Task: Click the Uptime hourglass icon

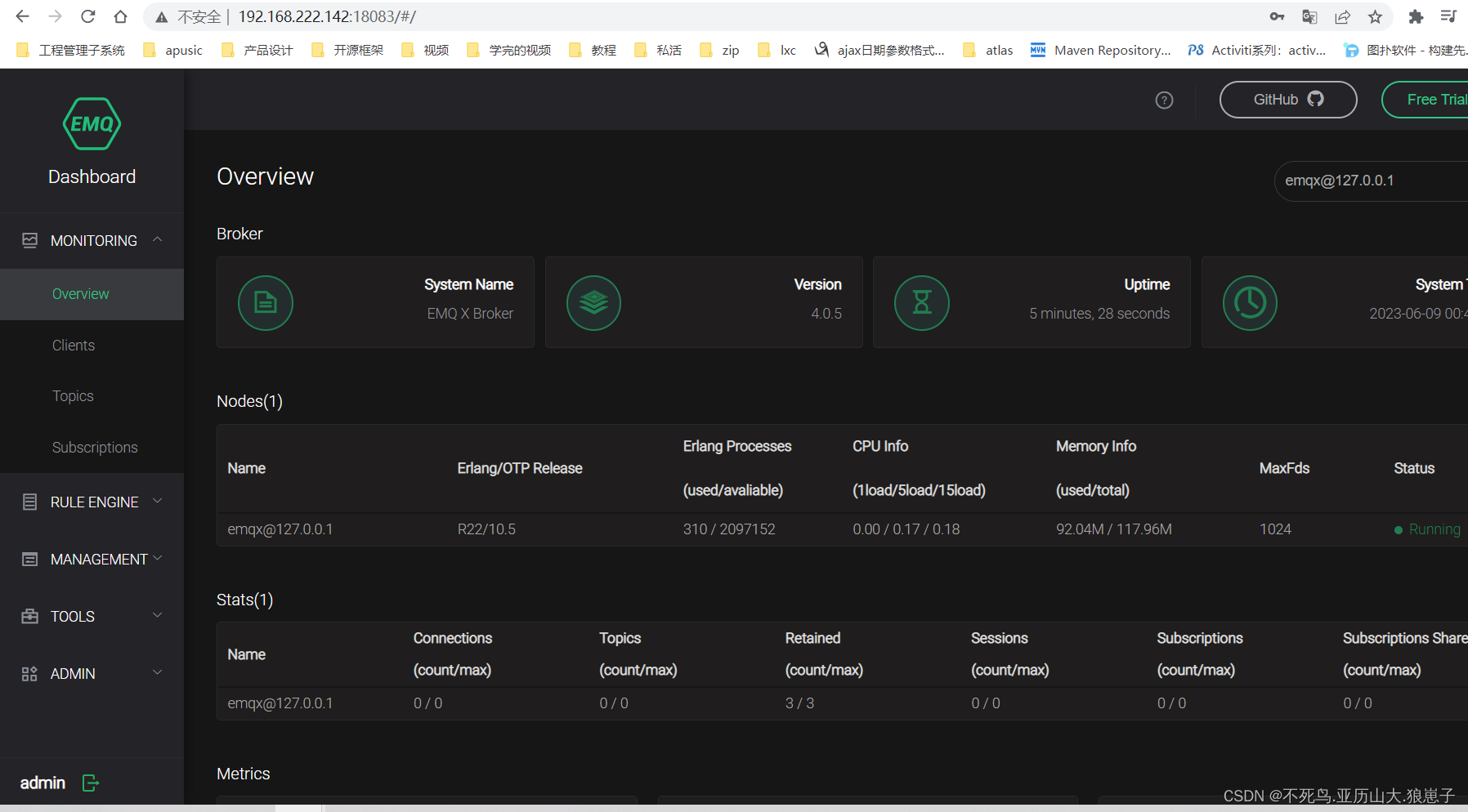Action: click(922, 303)
